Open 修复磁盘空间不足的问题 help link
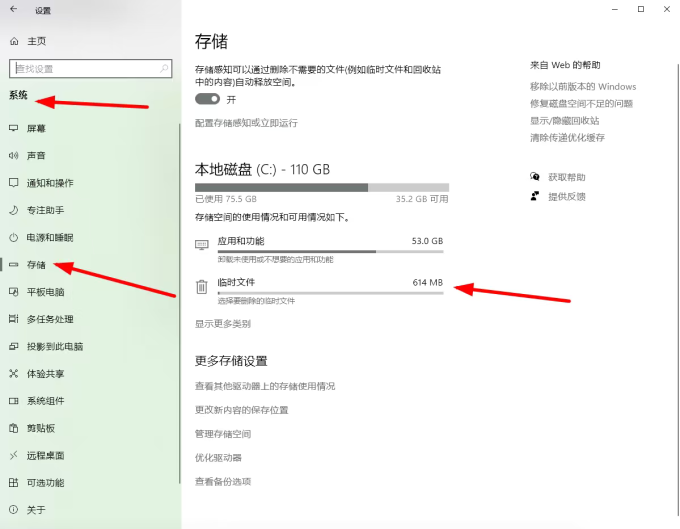Screen dimensions: 680x529 point(581,103)
